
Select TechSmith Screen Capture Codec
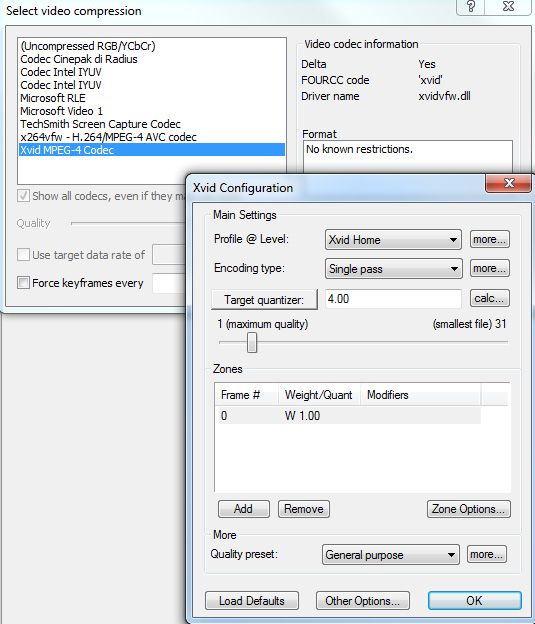click(x=152, y=124)
